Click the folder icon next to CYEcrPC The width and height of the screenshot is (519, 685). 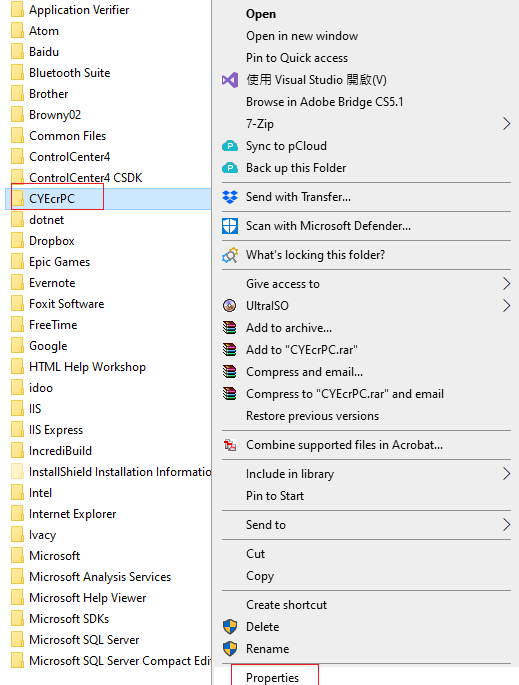tap(17, 199)
